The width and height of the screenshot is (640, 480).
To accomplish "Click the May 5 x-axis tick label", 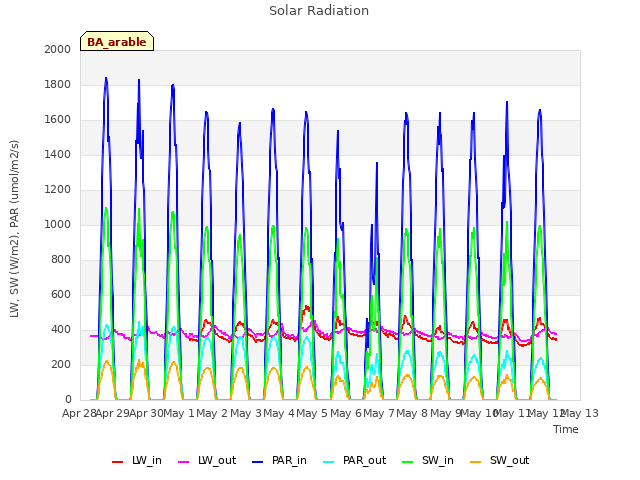I will tap(312, 413).
